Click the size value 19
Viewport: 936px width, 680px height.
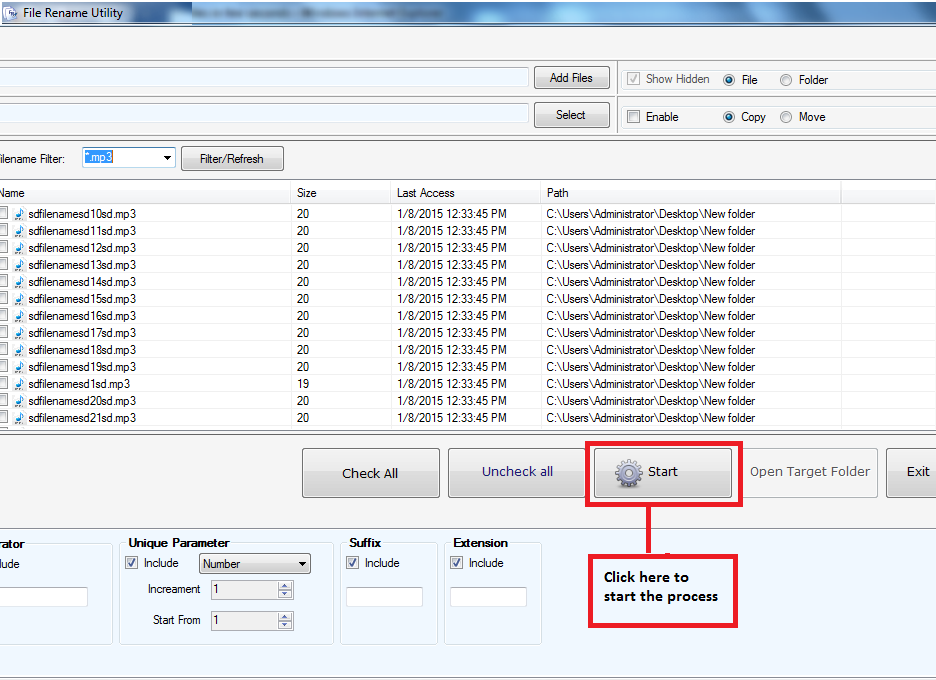[303, 384]
